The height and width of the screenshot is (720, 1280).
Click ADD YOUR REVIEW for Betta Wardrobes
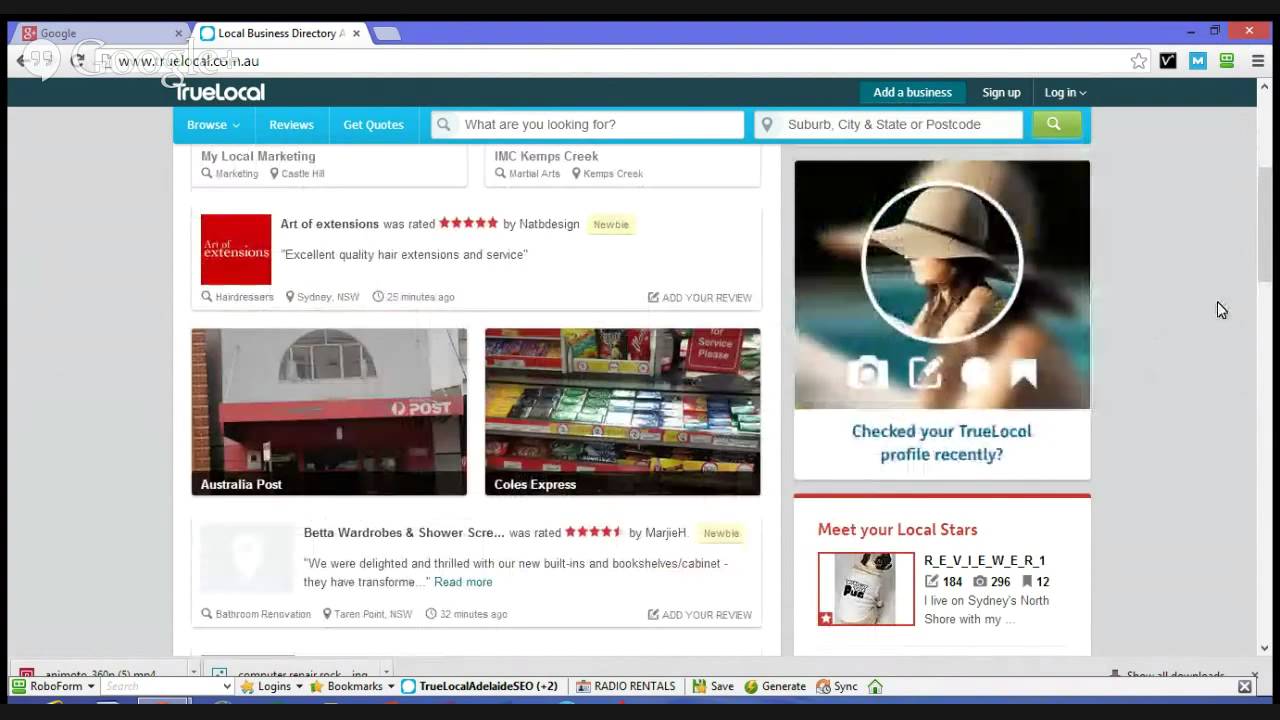pyautogui.click(x=699, y=615)
